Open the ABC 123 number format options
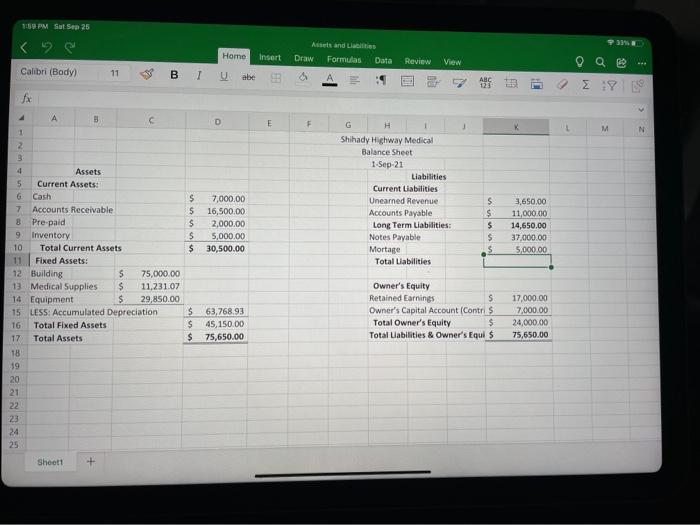The height and width of the screenshot is (525, 700). pyautogui.click(x=485, y=82)
